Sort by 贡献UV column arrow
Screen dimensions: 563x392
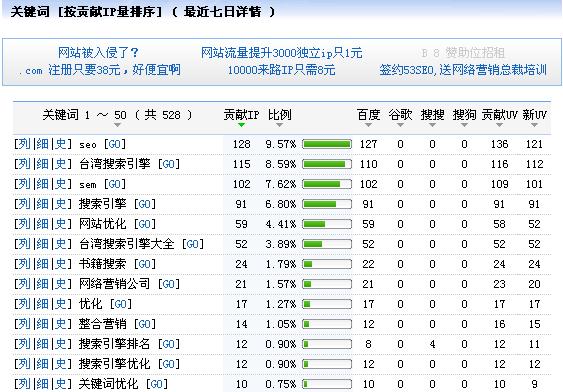499,125
